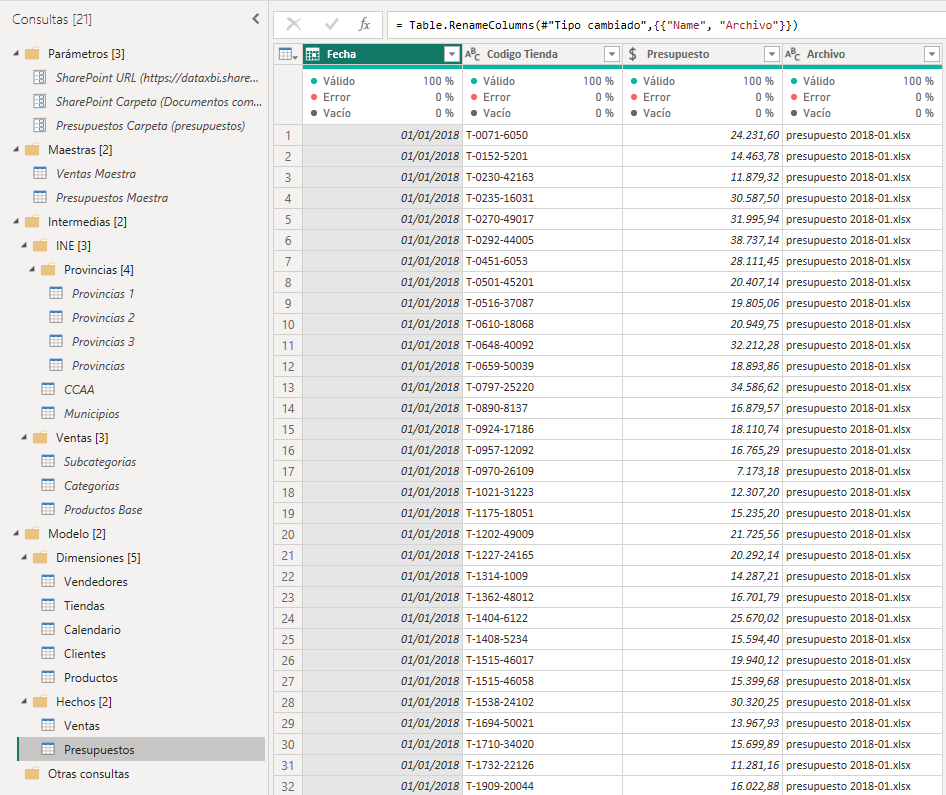Click the Parámetros folder icon
This screenshot has width=946, height=795.
(x=32, y=54)
